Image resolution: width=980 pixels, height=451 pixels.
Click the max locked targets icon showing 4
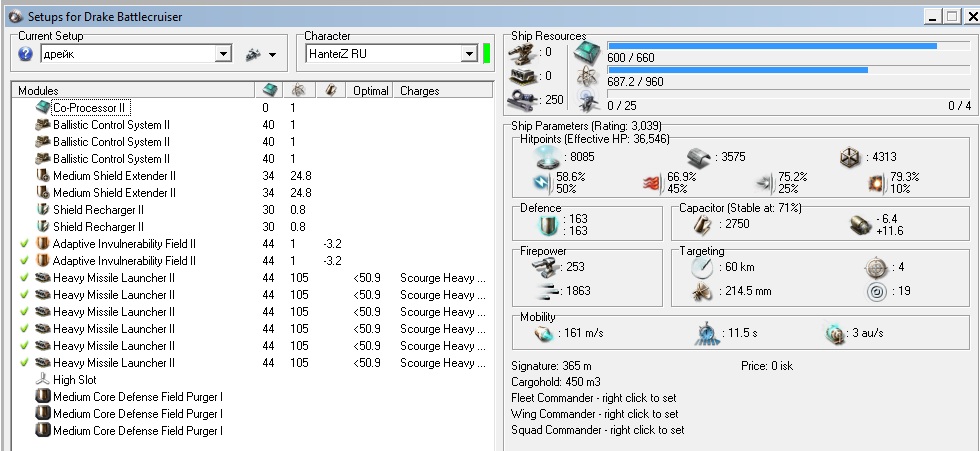[x=877, y=268]
